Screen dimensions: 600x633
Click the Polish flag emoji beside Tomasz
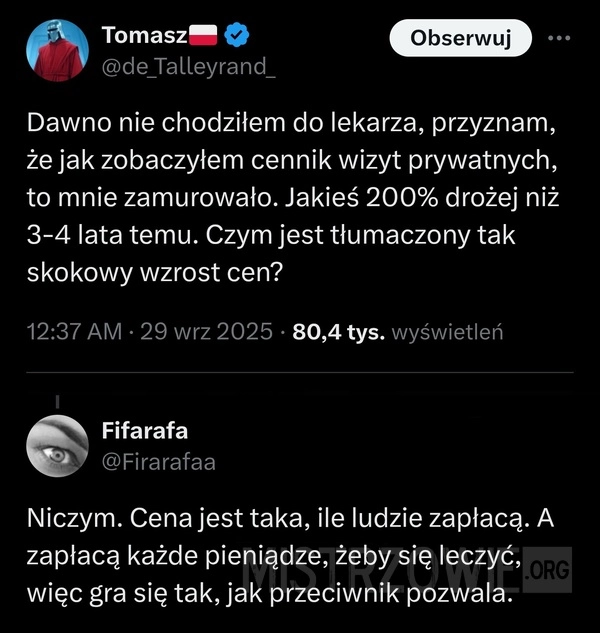pos(203,37)
